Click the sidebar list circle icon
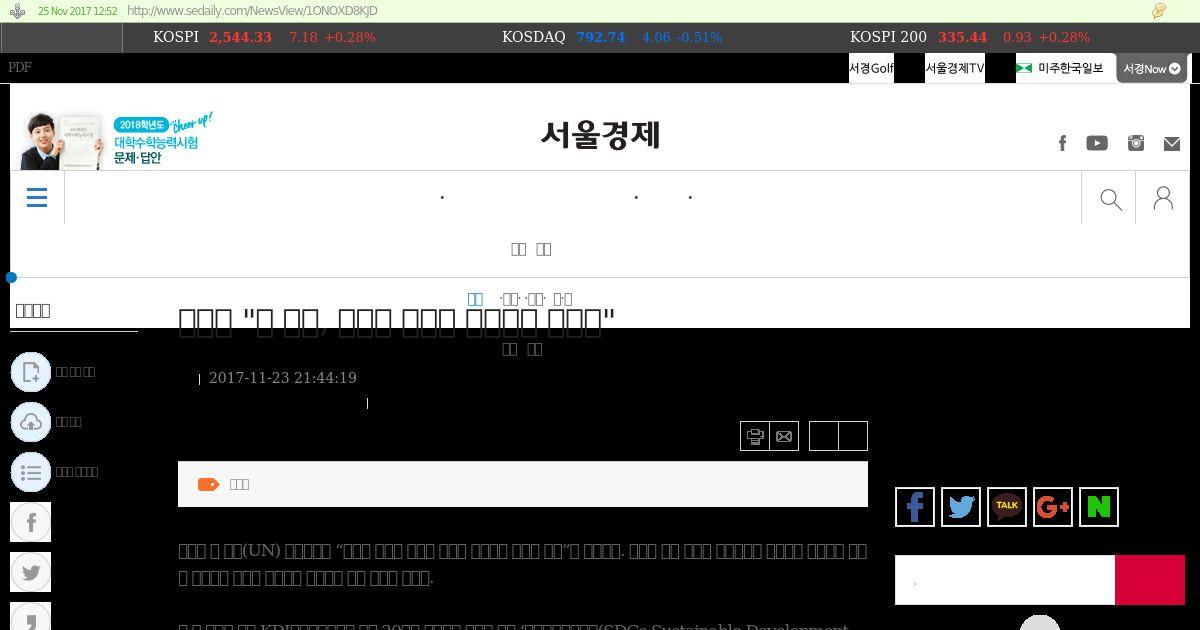The image size is (1200, 630). (31, 472)
